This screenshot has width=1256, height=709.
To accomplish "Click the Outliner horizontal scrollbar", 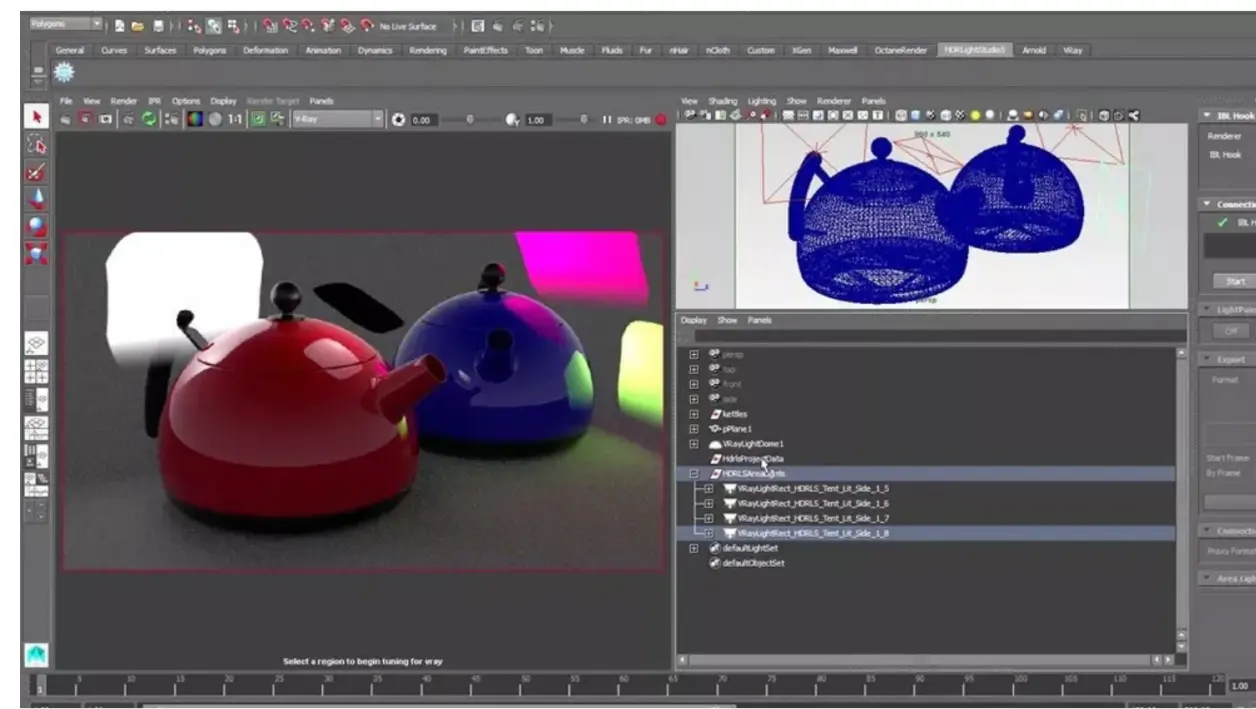I will pyautogui.click(x=921, y=660).
